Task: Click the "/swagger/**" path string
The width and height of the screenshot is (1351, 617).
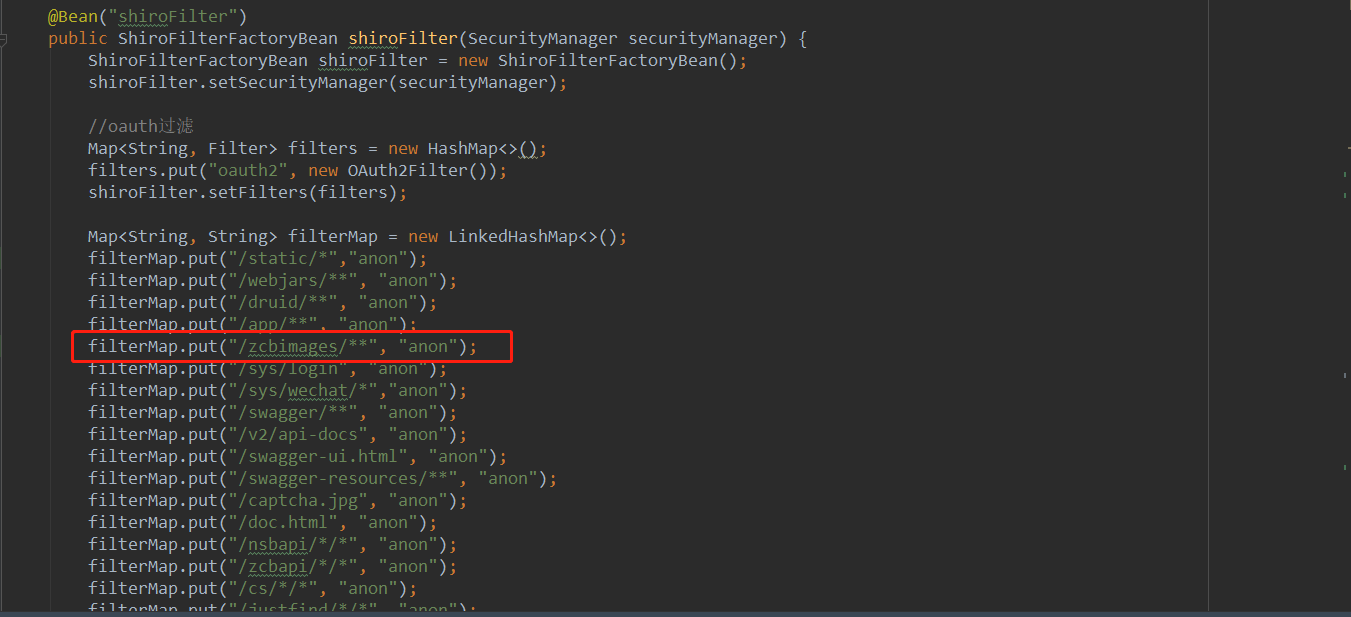Action: (x=293, y=413)
